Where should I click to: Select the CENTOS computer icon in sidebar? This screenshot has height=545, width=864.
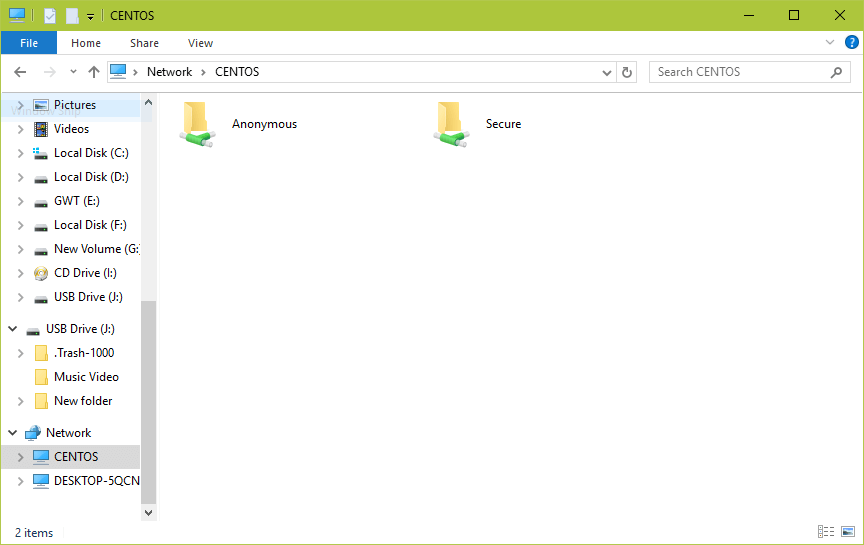(x=41, y=457)
